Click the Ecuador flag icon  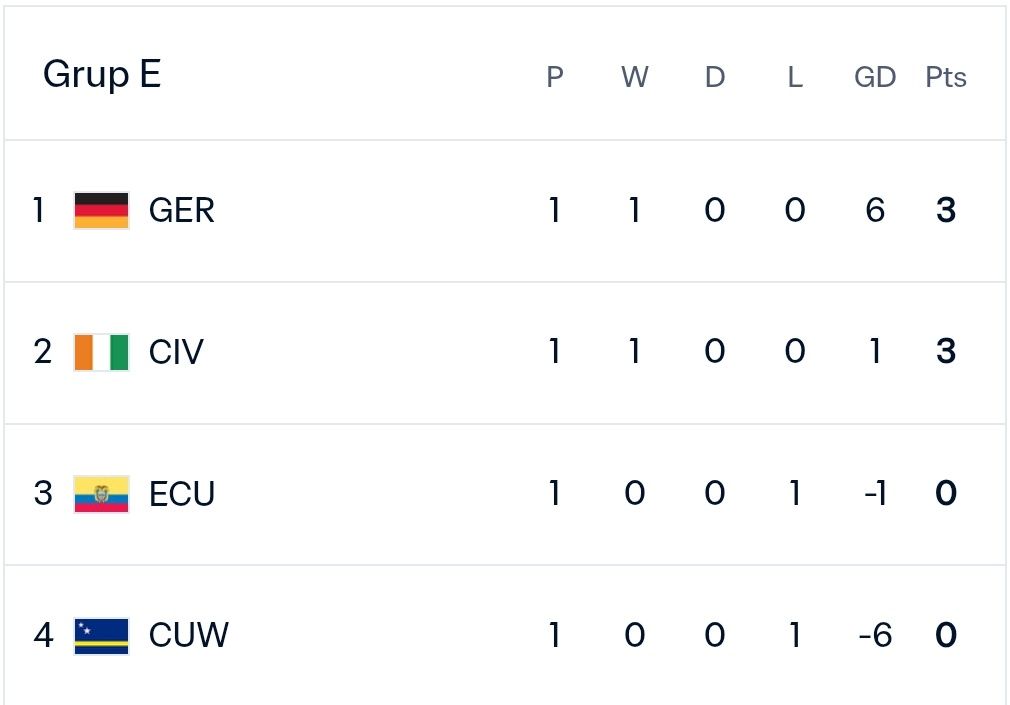(101, 494)
